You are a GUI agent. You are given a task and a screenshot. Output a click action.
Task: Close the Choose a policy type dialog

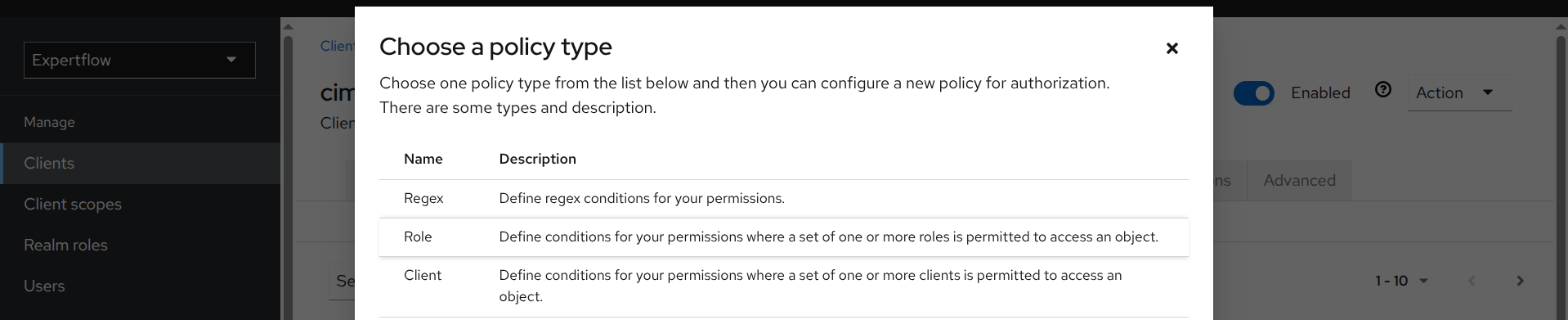(1172, 48)
